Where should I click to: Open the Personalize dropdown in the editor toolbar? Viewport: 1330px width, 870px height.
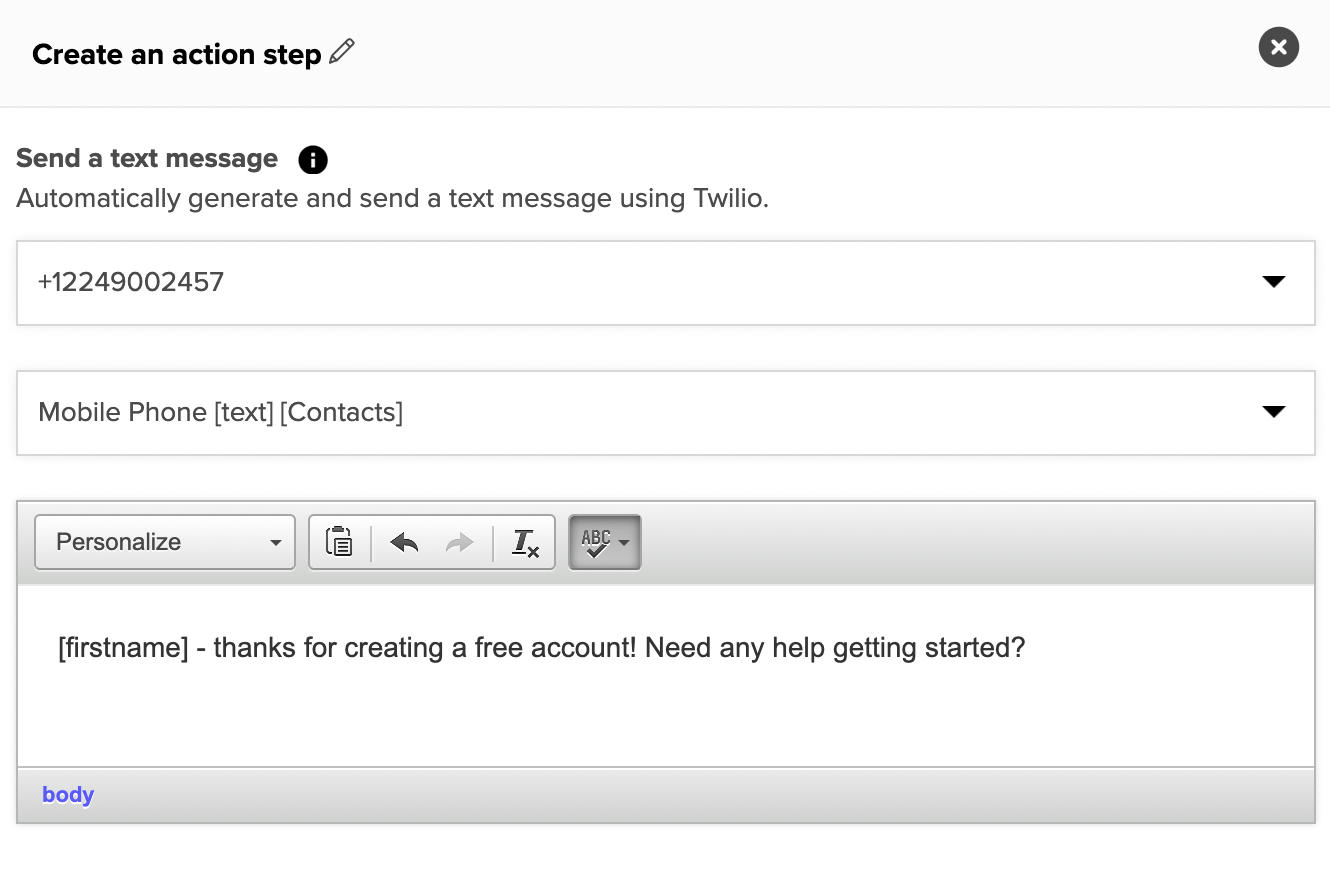165,542
